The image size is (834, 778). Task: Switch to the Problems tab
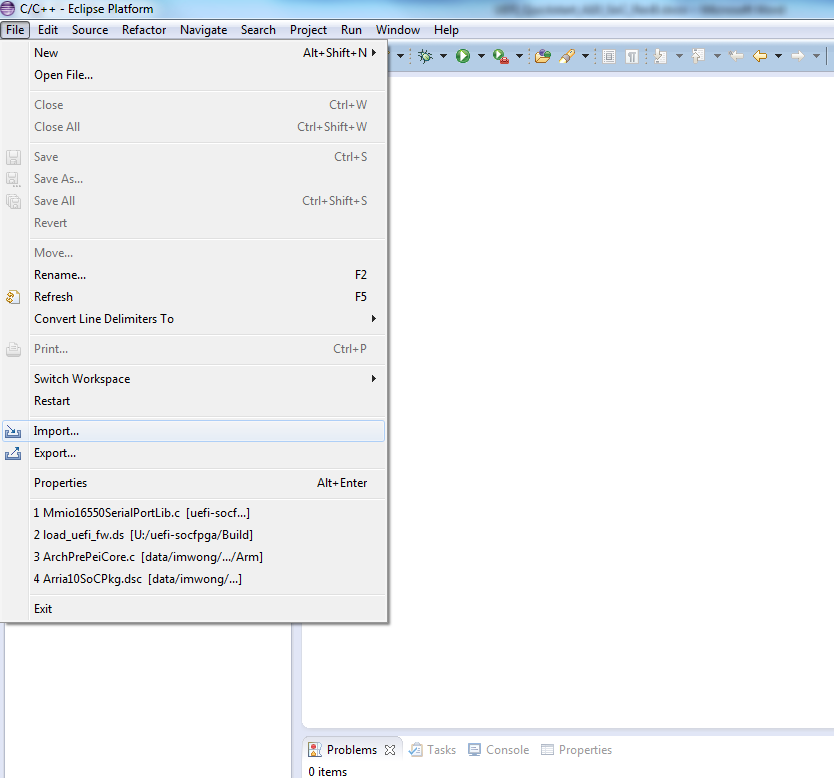pyautogui.click(x=352, y=750)
